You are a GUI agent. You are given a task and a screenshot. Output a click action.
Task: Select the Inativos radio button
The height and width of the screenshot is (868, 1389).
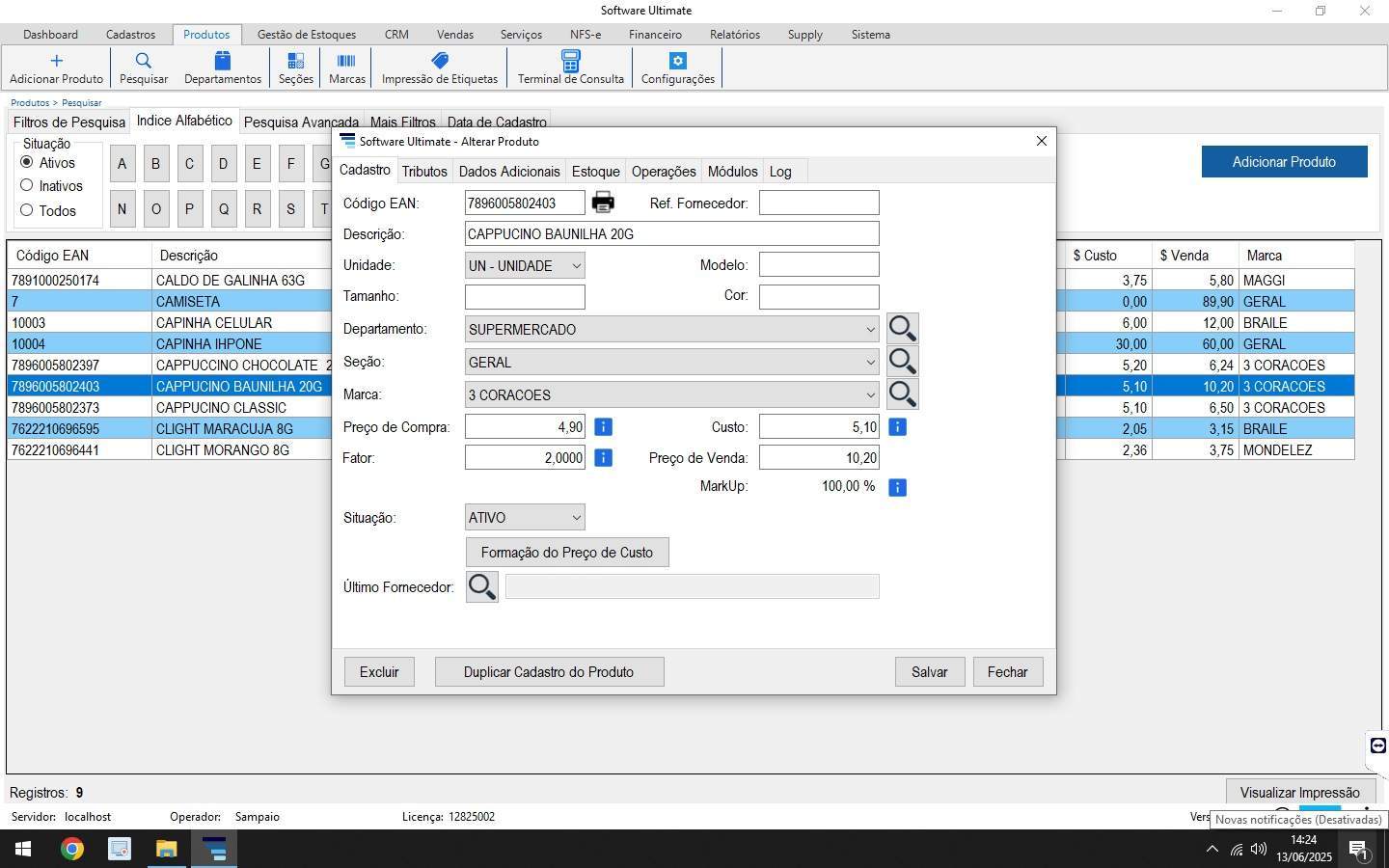[27, 185]
